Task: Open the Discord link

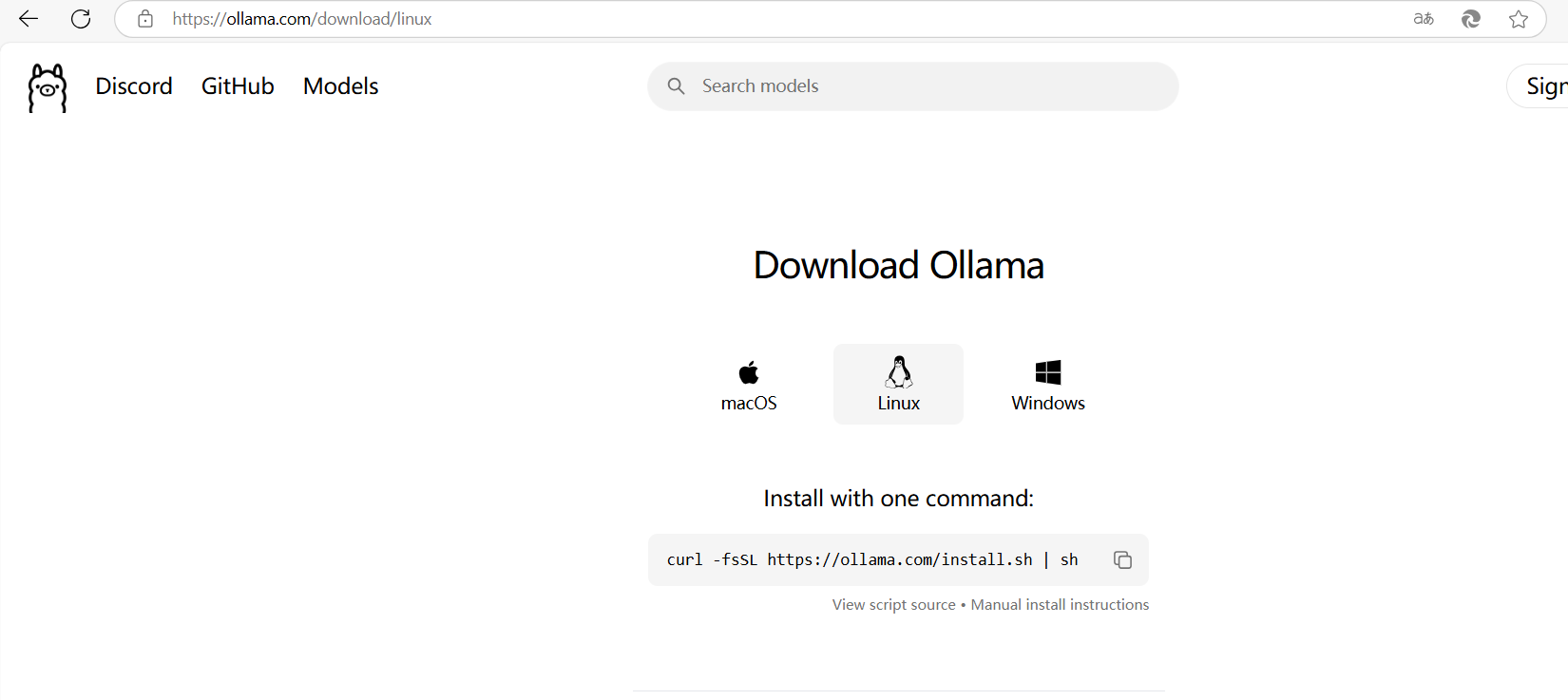Action: click(x=134, y=86)
